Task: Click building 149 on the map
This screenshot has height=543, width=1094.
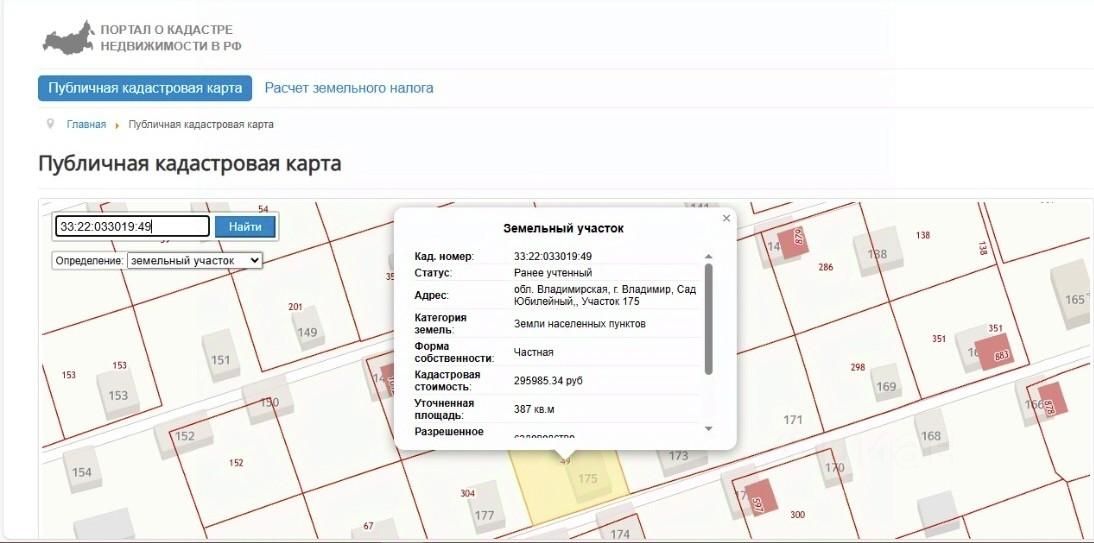Action: (x=307, y=330)
